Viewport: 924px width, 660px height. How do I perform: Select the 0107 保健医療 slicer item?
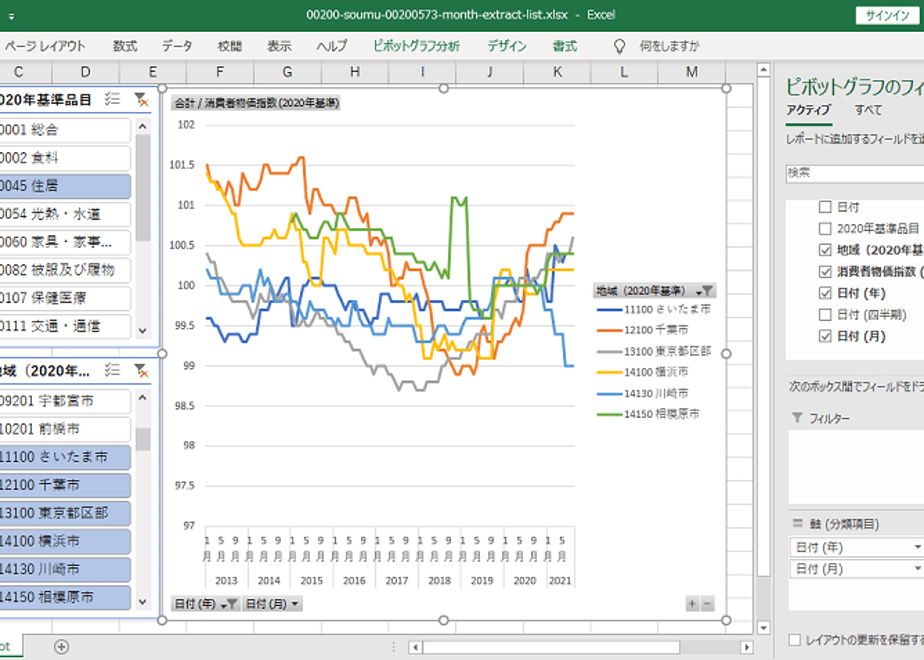(64, 298)
